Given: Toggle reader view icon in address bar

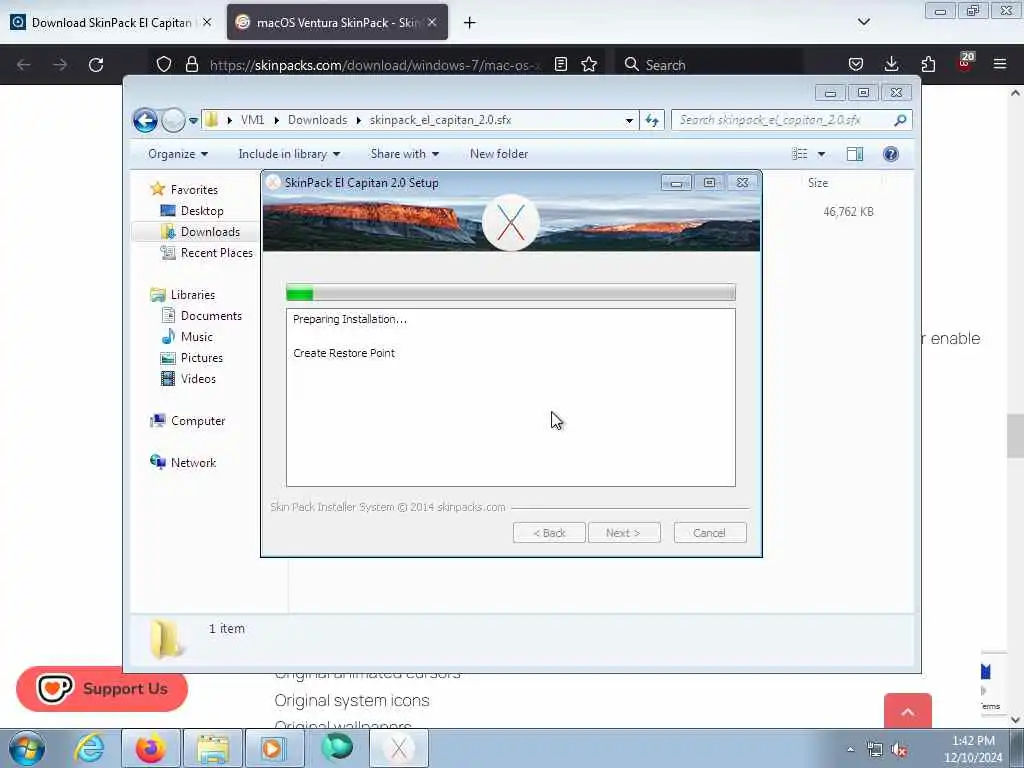Looking at the screenshot, I should point(560,65).
